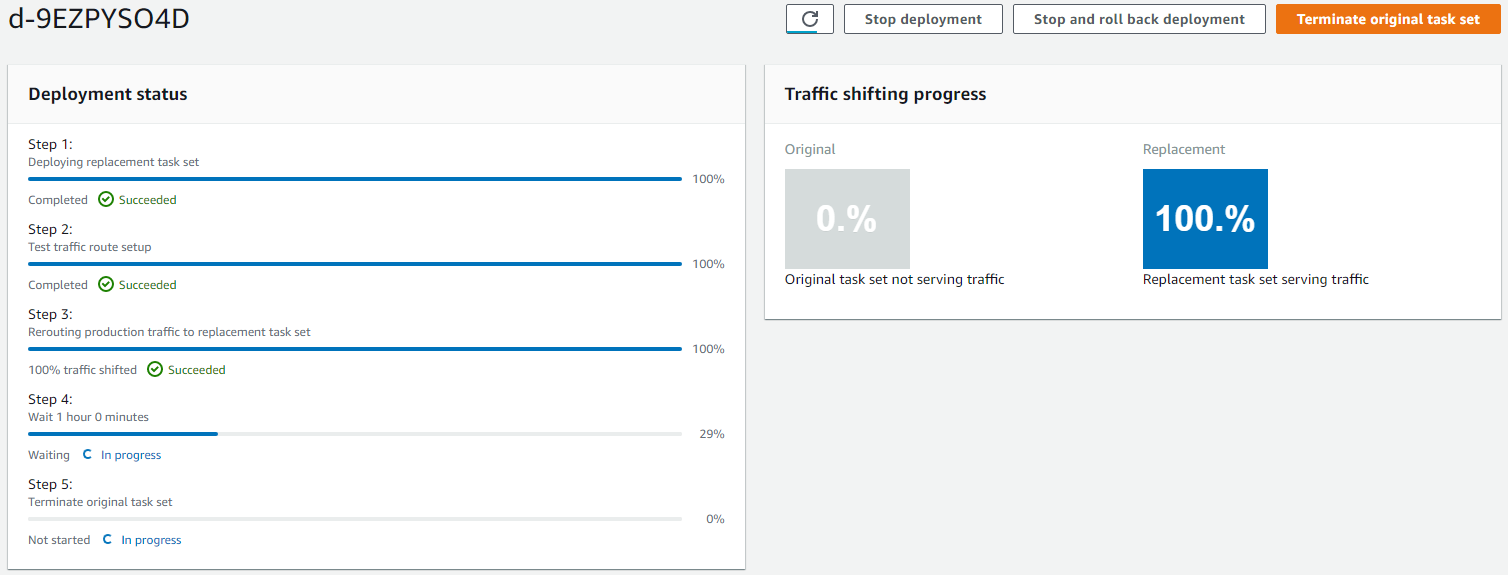Screen dimensions: 1508x575
Task: Click the Terminate original task set button
Action: [1388, 19]
